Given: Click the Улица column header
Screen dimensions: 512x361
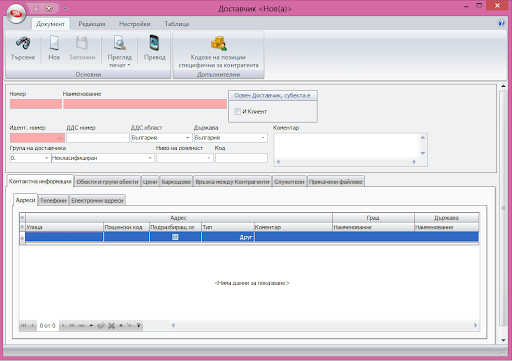Looking at the screenshot, I should click(64, 227).
